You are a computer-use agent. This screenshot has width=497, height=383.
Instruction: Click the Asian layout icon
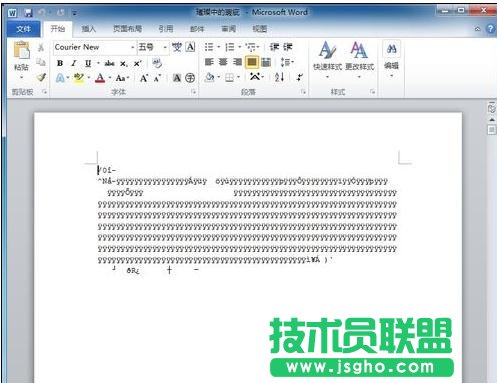point(255,77)
